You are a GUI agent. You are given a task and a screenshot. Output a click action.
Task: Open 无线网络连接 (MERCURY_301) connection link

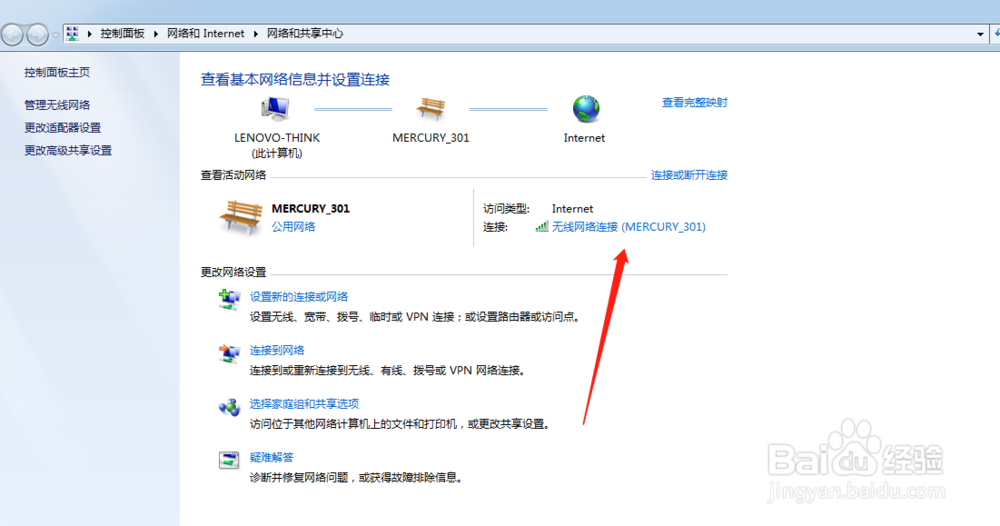(629, 226)
